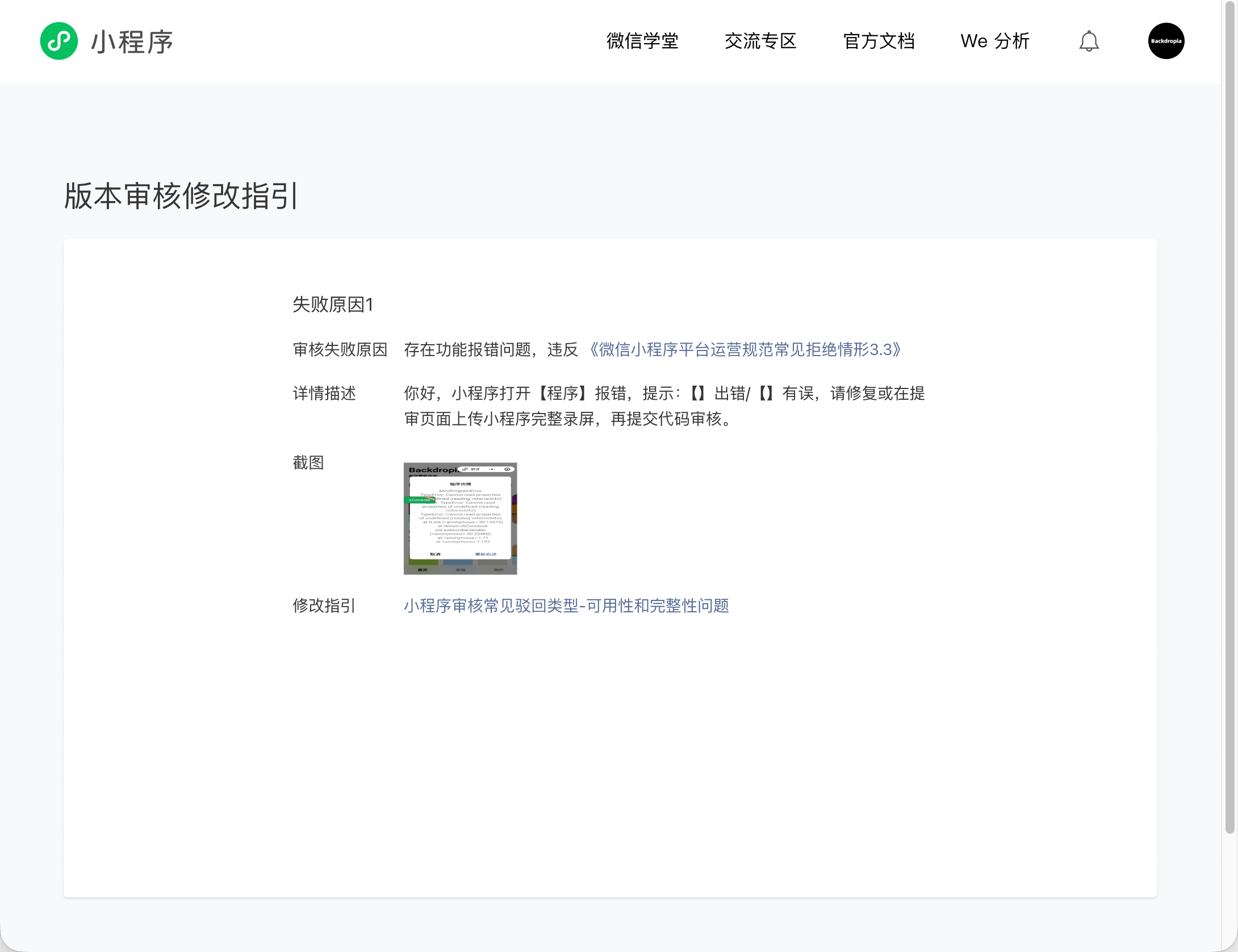
Task: Click the green Mini Program logo icon
Action: click(x=58, y=41)
